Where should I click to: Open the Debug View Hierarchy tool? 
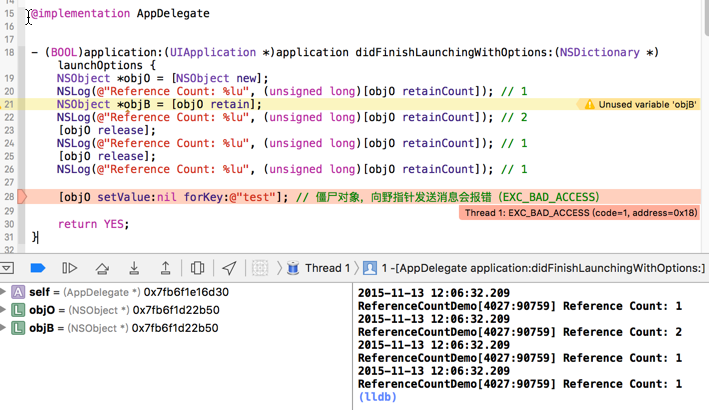pos(197,268)
